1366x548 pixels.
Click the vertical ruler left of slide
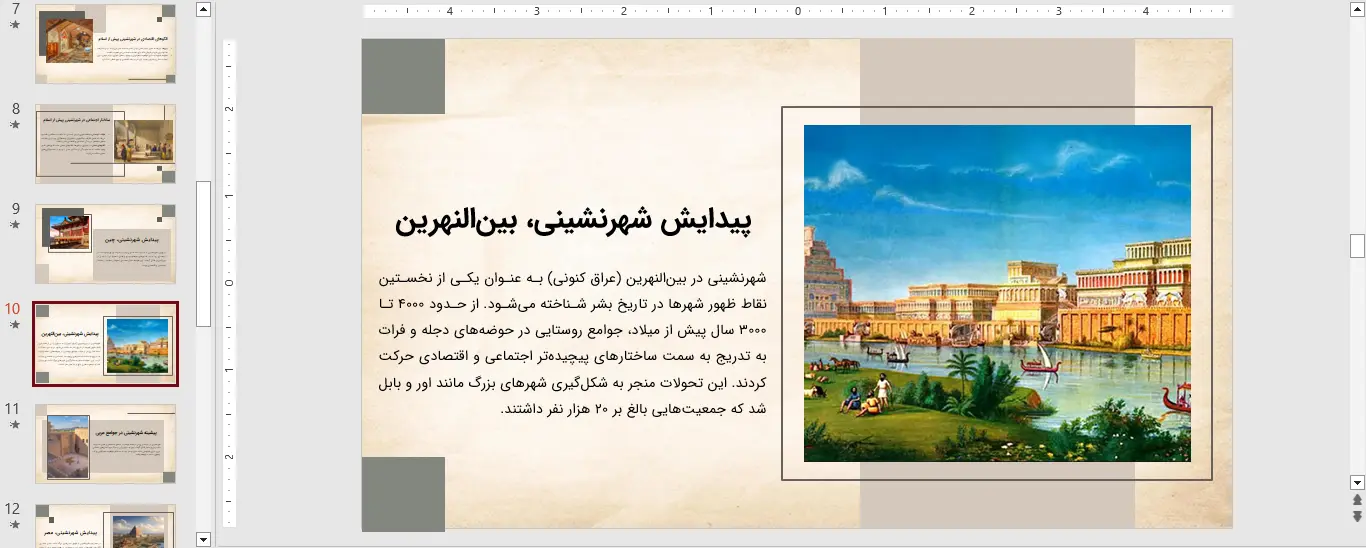pyautogui.click(x=229, y=283)
